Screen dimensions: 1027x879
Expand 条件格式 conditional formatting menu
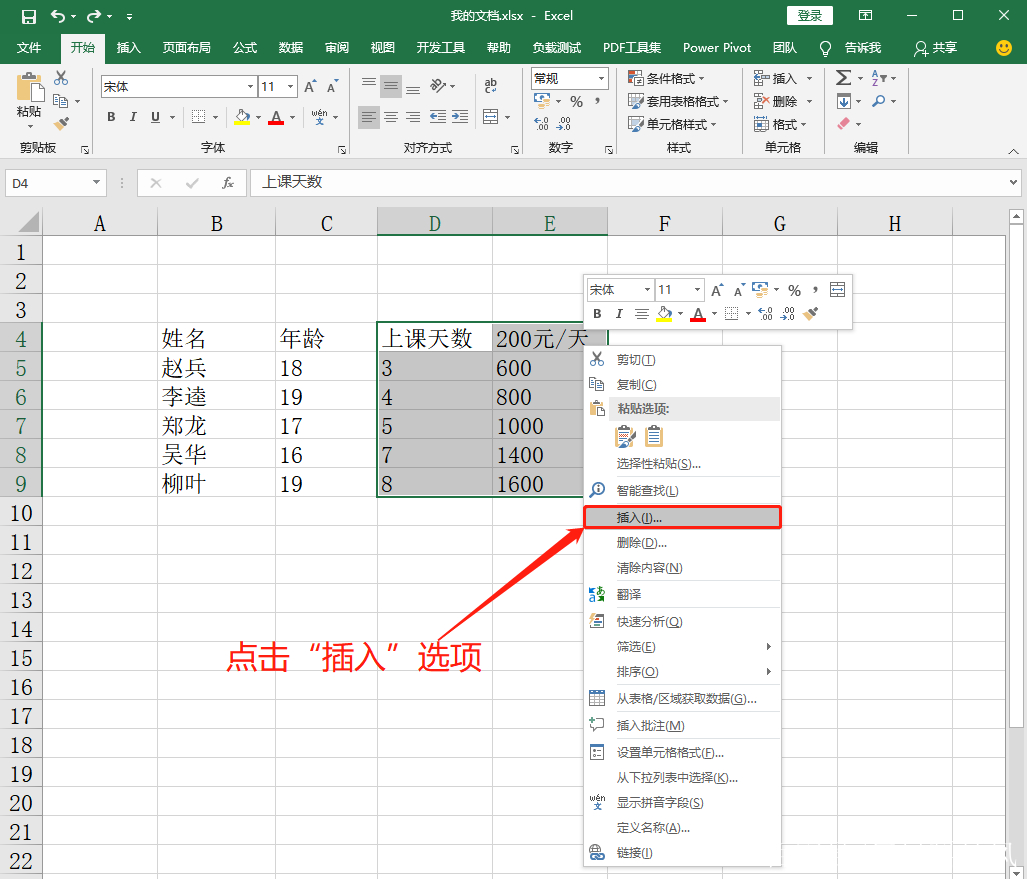[666, 79]
